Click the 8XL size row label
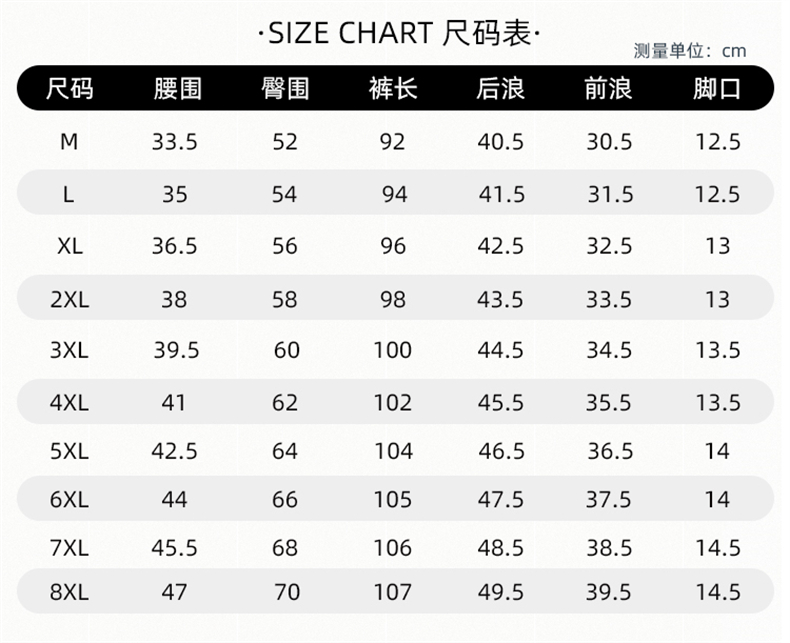 coord(69,592)
